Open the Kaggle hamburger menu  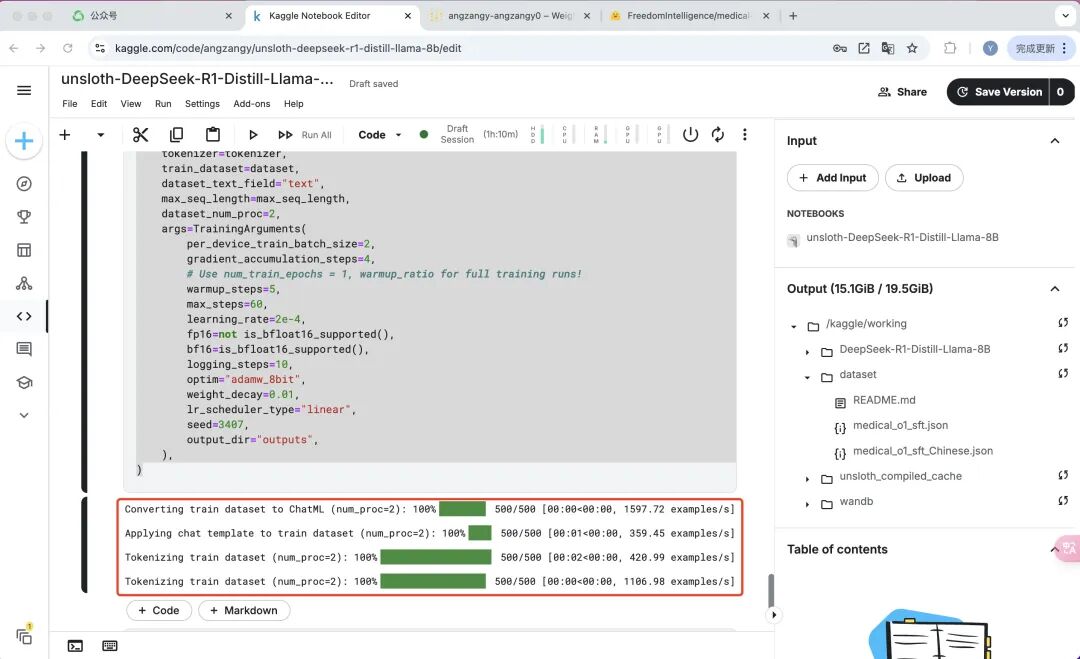[x=24, y=90]
